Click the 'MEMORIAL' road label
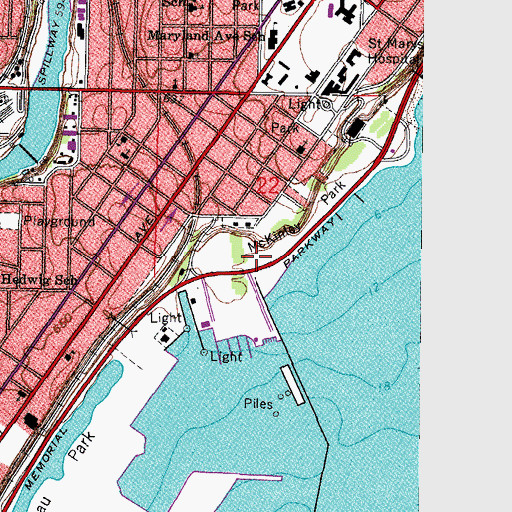 (46, 459)
